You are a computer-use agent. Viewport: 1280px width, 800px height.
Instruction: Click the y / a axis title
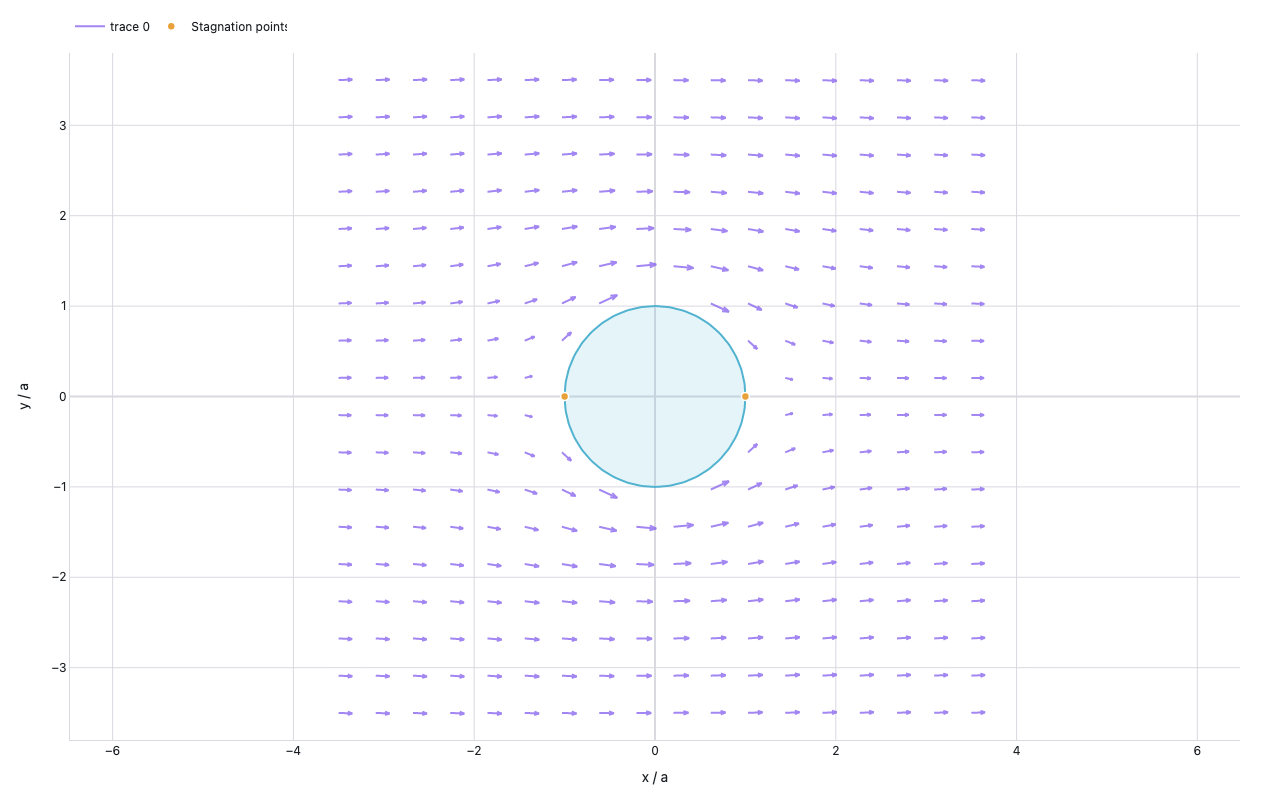(25, 397)
